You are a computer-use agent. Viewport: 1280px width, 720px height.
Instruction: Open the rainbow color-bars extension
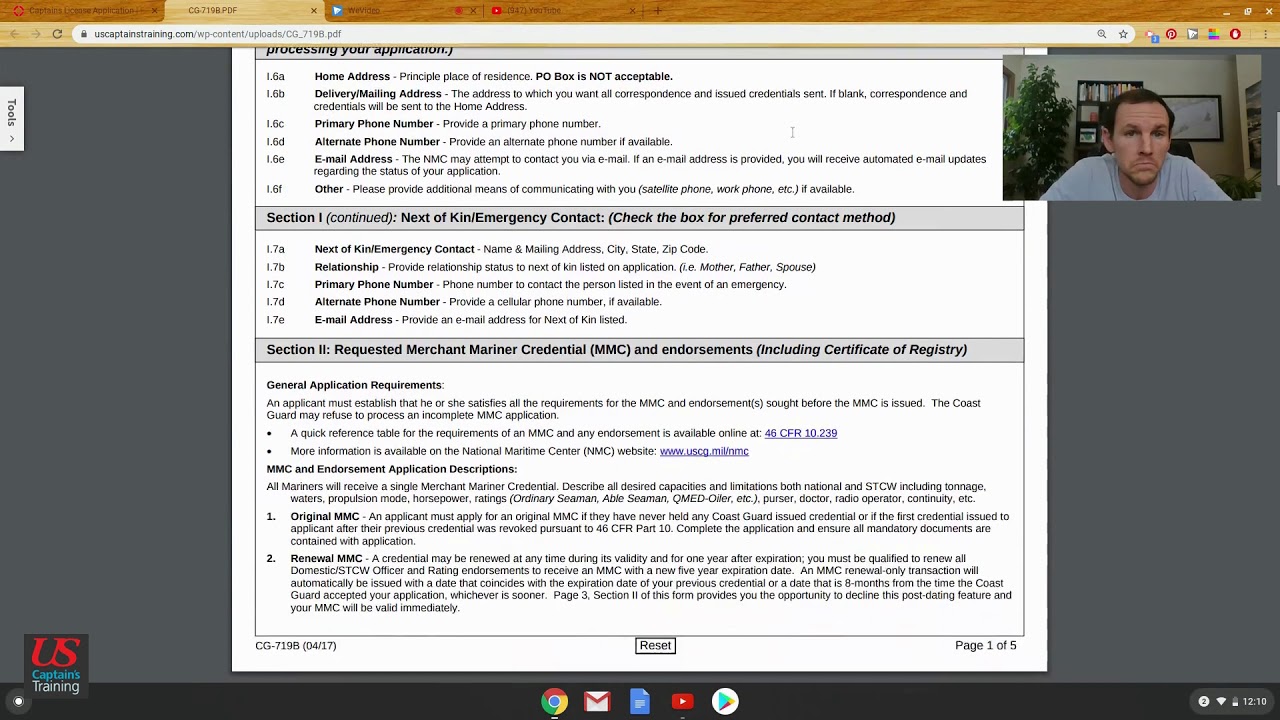[1213, 34]
